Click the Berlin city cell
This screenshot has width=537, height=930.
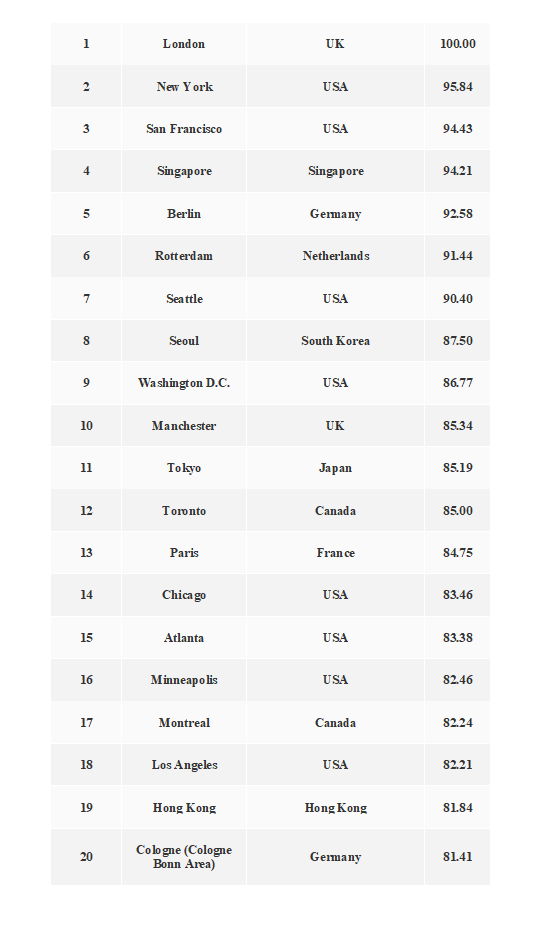pos(184,214)
